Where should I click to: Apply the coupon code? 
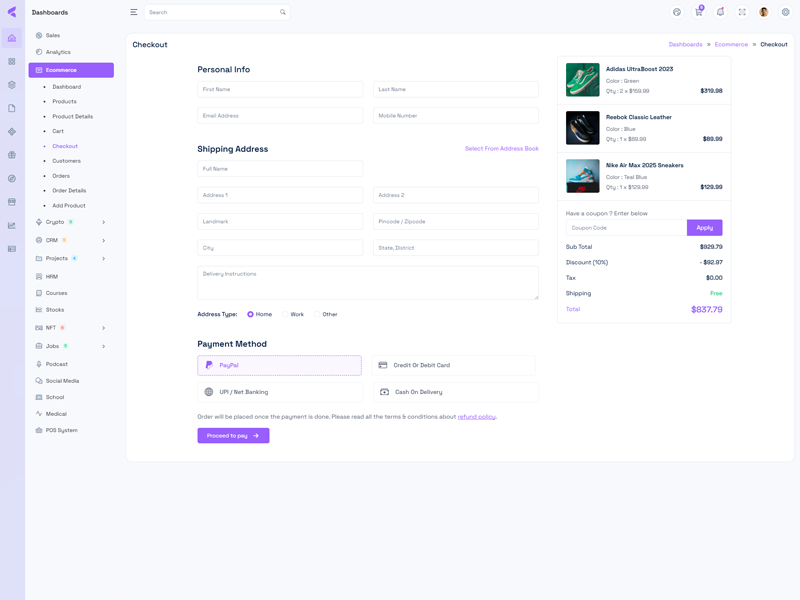(x=704, y=228)
